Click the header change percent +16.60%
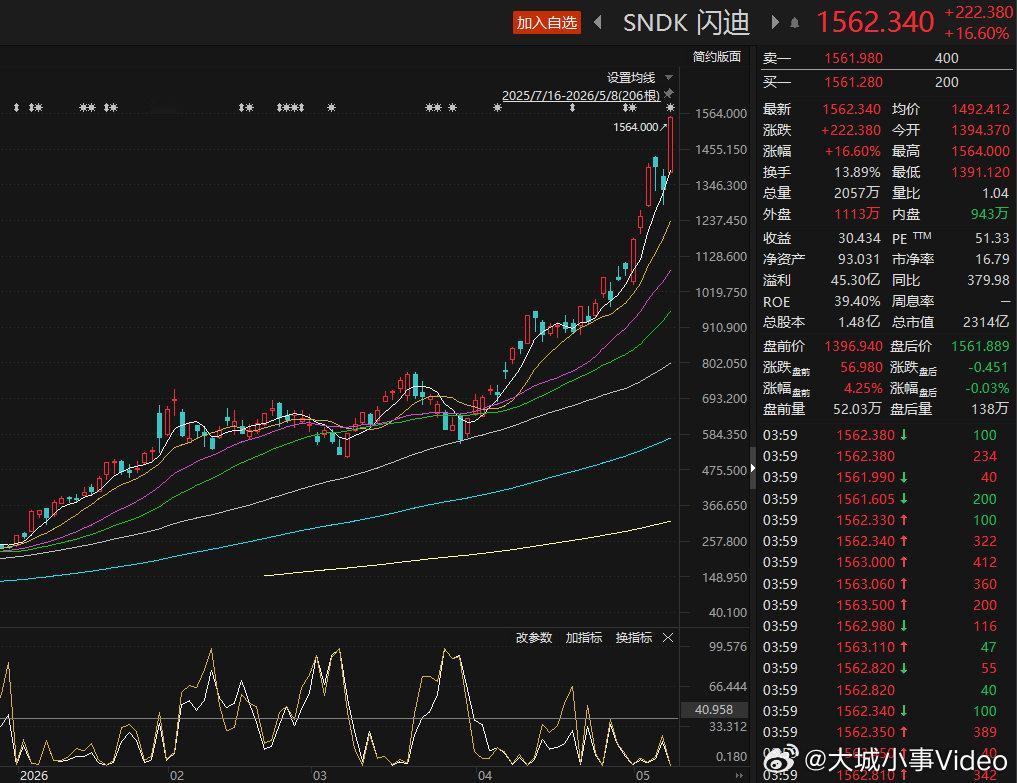Viewport: 1017px width, 783px height. tap(976, 34)
